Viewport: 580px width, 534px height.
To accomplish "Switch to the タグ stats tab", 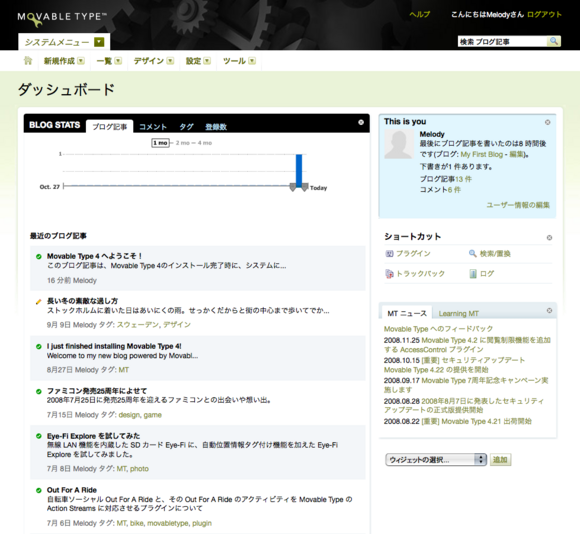I will (x=186, y=127).
